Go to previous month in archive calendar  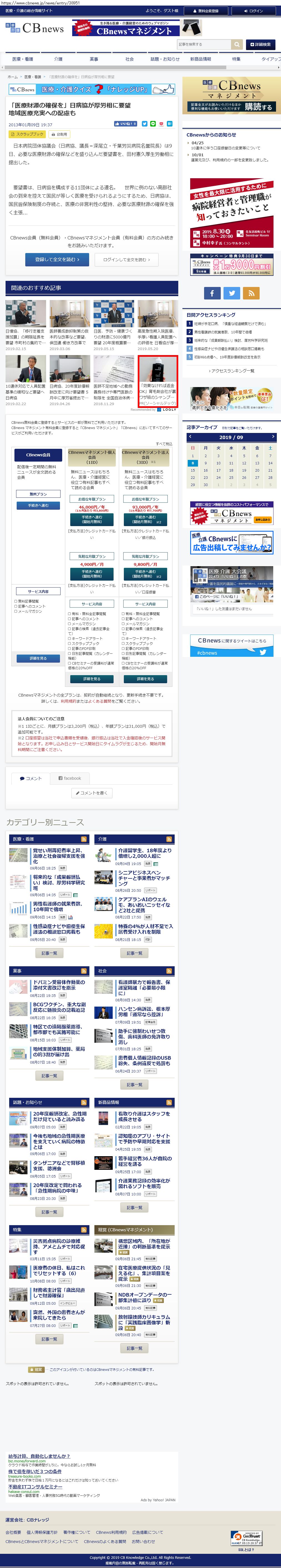point(190,437)
